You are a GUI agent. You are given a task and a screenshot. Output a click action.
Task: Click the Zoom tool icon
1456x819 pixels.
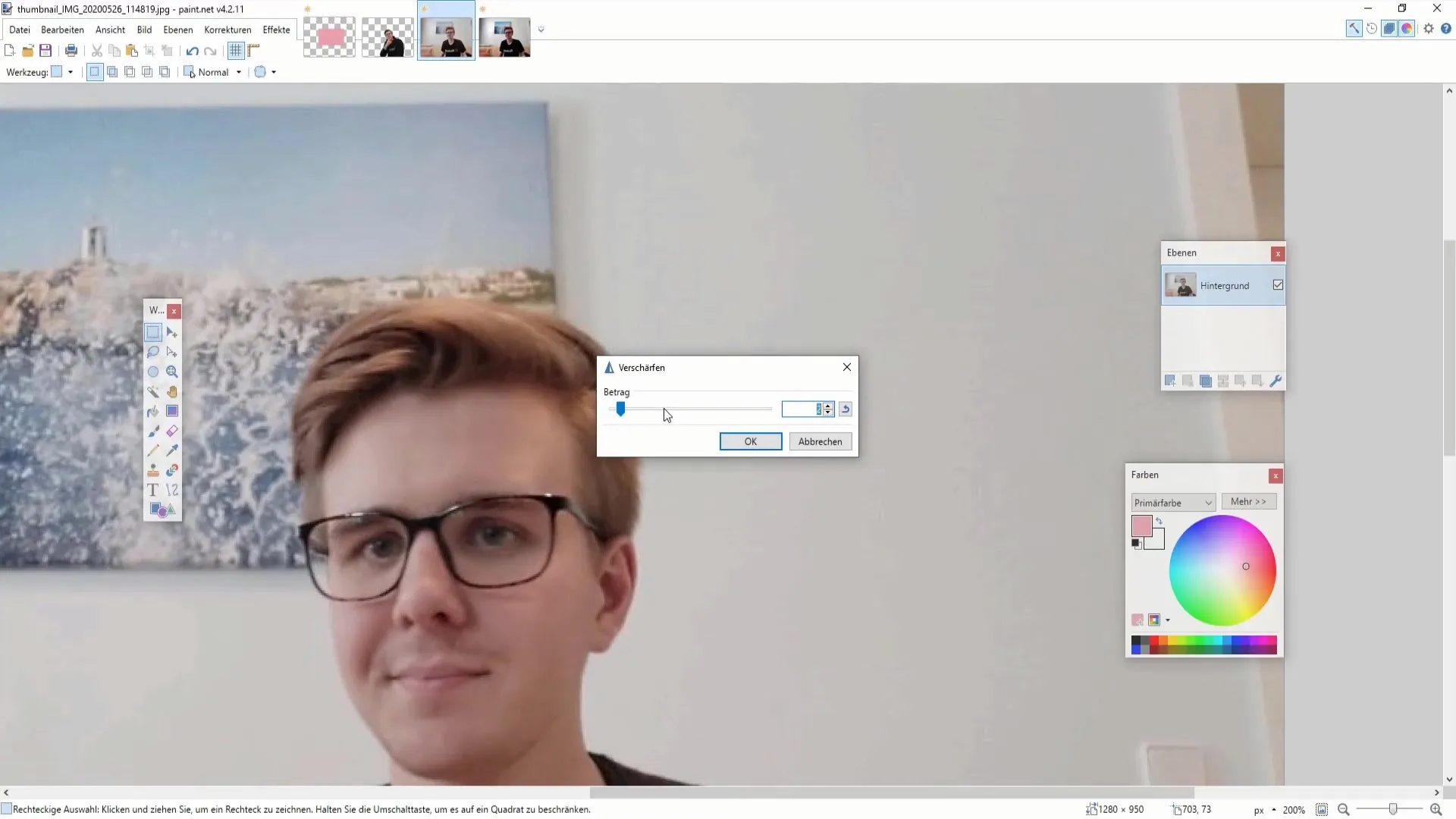point(172,372)
